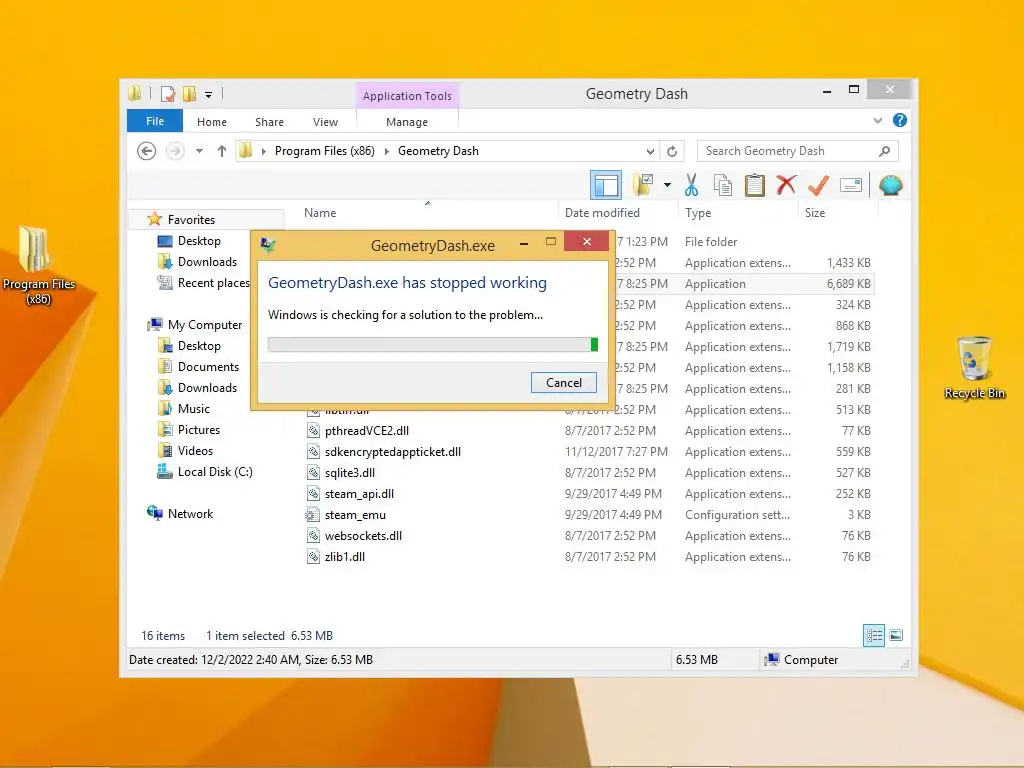1024x768 pixels.
Task: Sort by the Date modified column
Action: [x=602, y=213]
